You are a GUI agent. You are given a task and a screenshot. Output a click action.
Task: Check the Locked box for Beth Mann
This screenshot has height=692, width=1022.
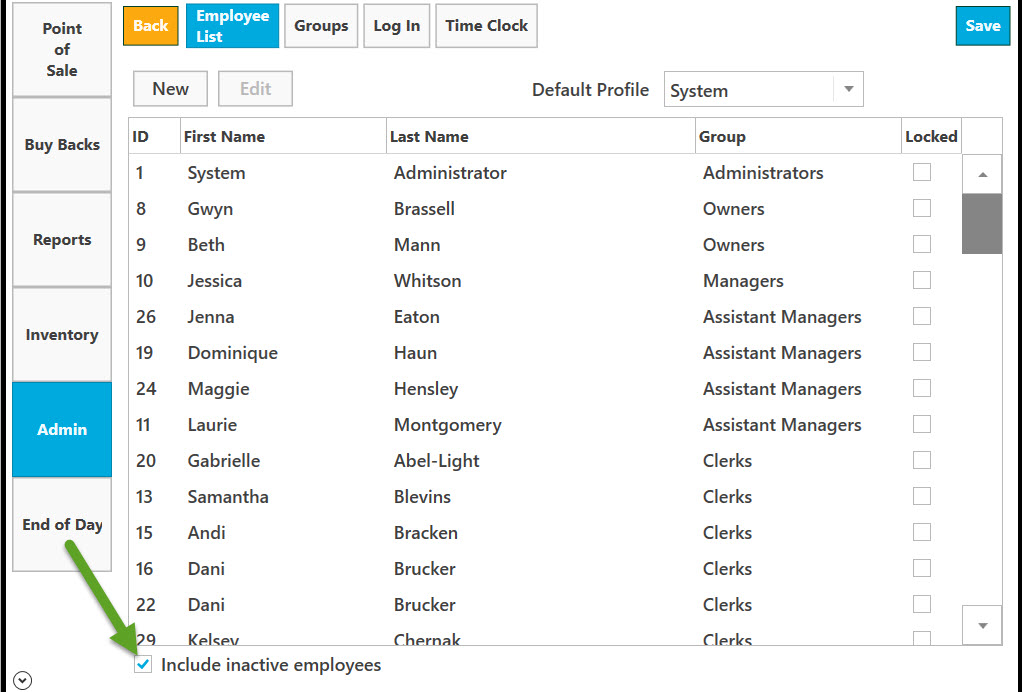[922, 244]
